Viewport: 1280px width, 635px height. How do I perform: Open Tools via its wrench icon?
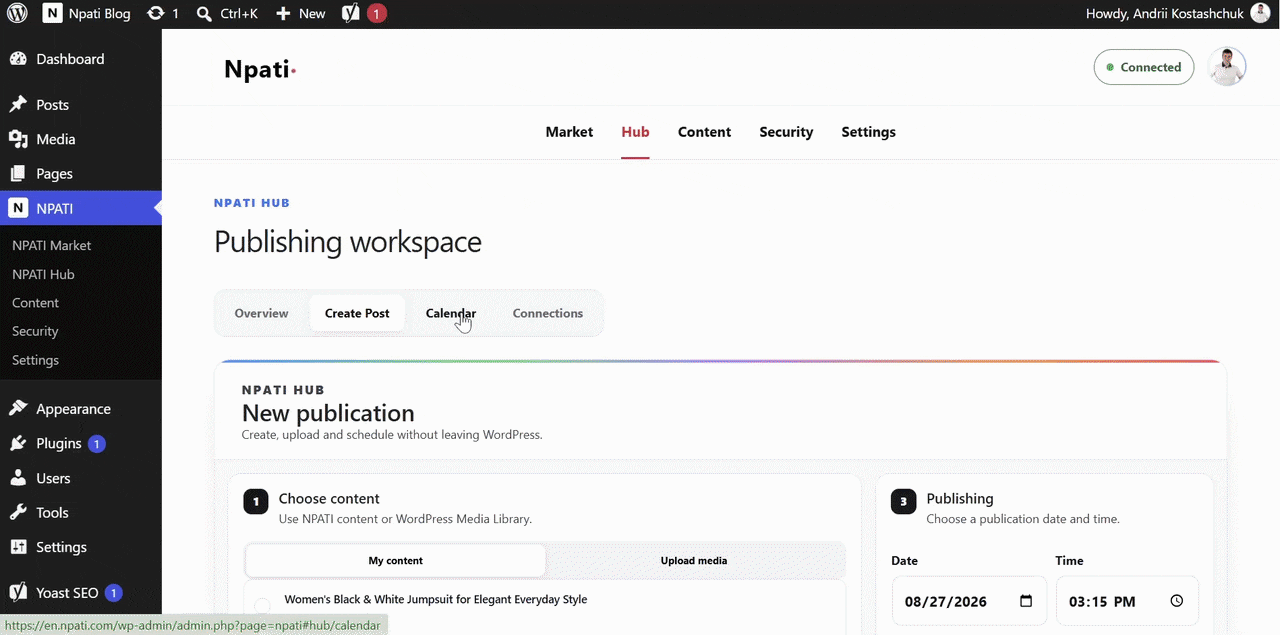pyautogui.click(x=18, y=513)
